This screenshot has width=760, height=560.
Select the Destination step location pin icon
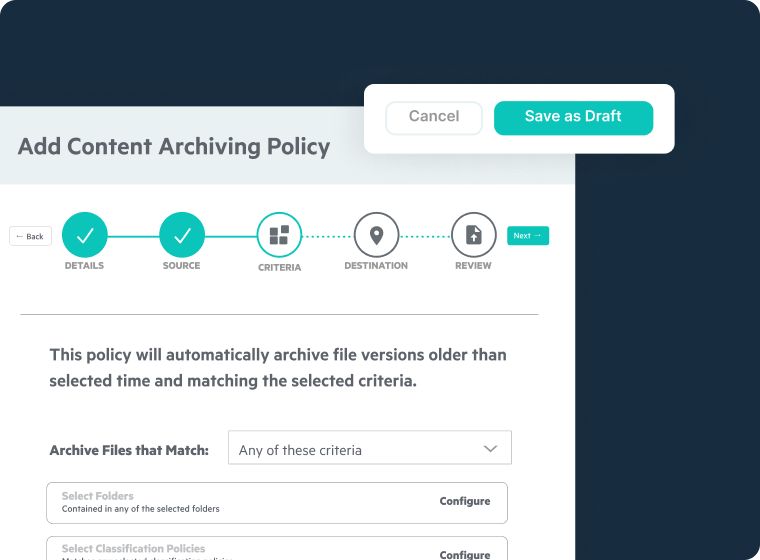pyautogui.click(x=376, y=236)
